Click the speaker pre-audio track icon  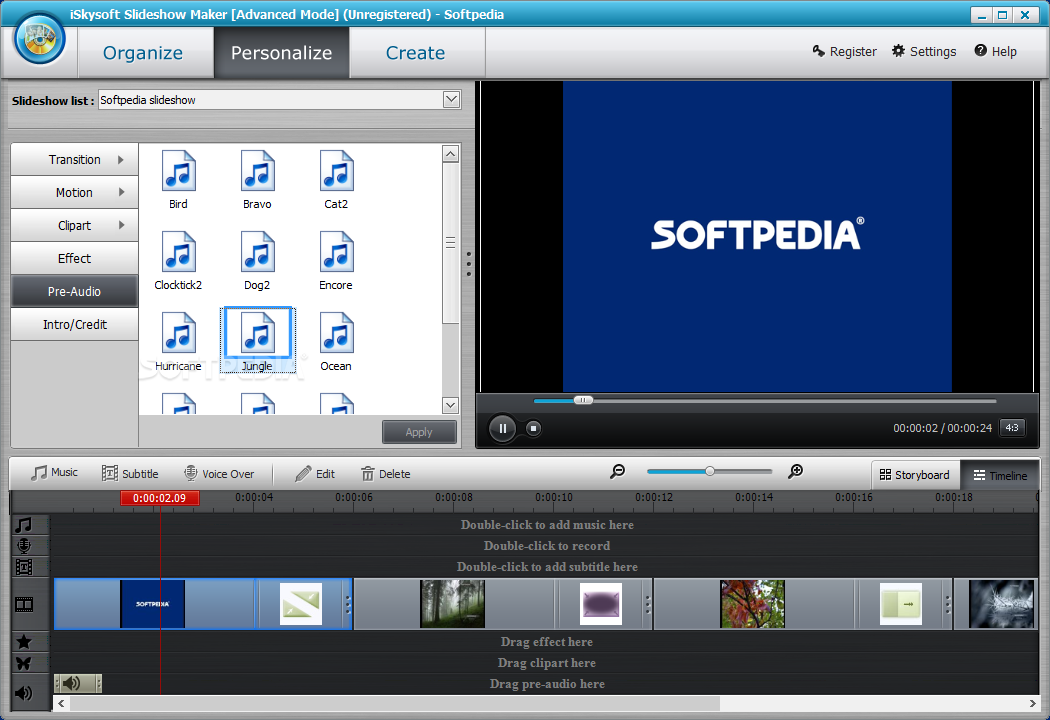[x=24, y=693]
